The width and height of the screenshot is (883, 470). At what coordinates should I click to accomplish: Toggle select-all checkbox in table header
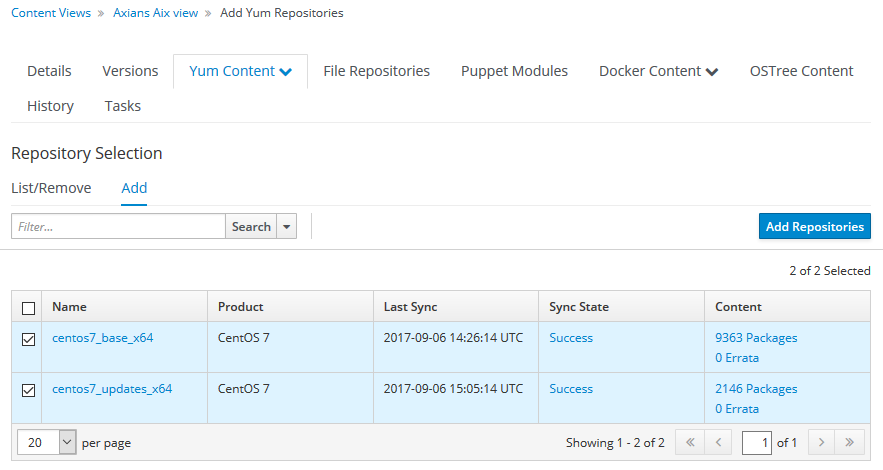pos(29,308)
